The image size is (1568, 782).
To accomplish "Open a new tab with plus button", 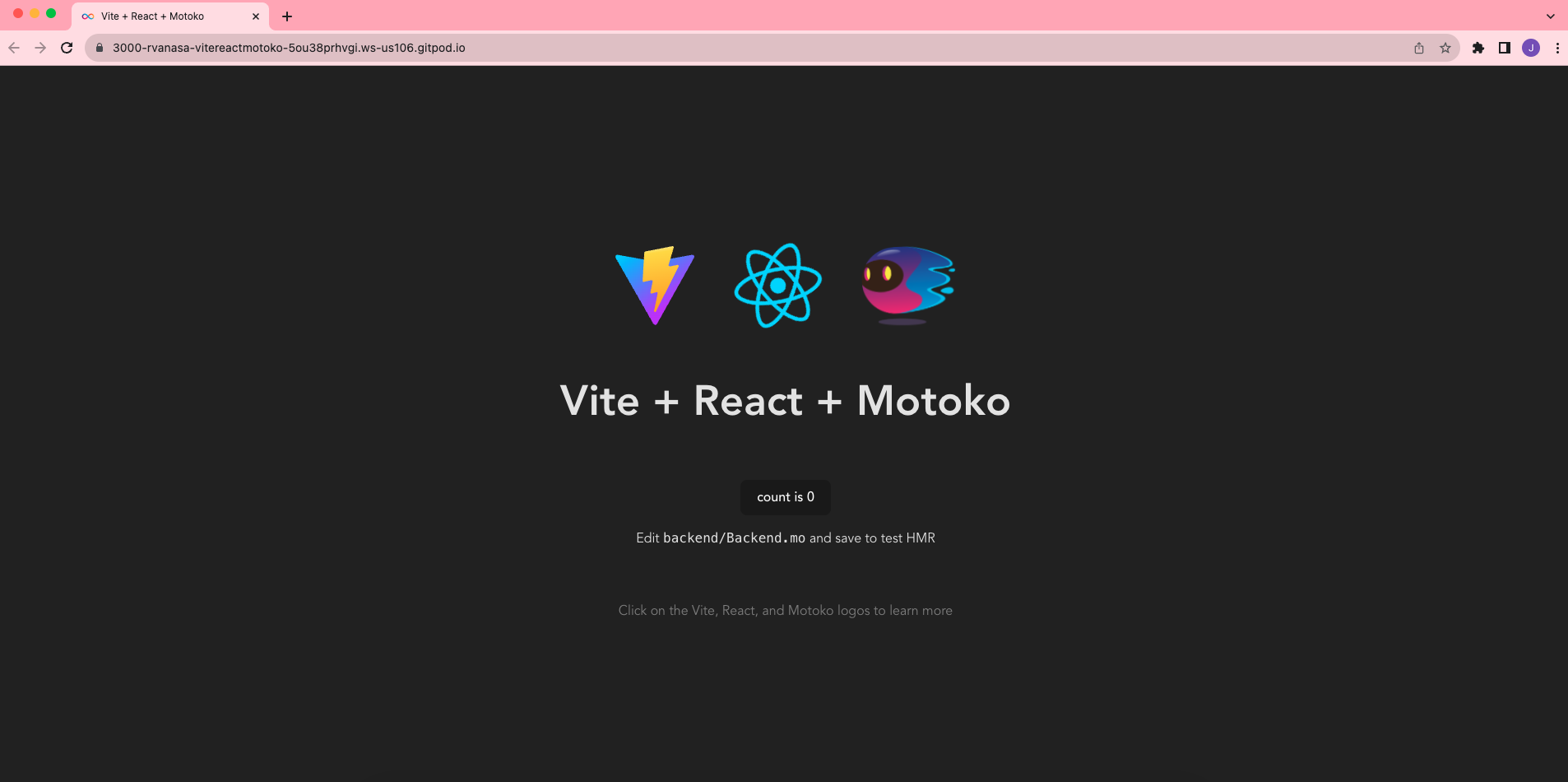I will [287, 16].
